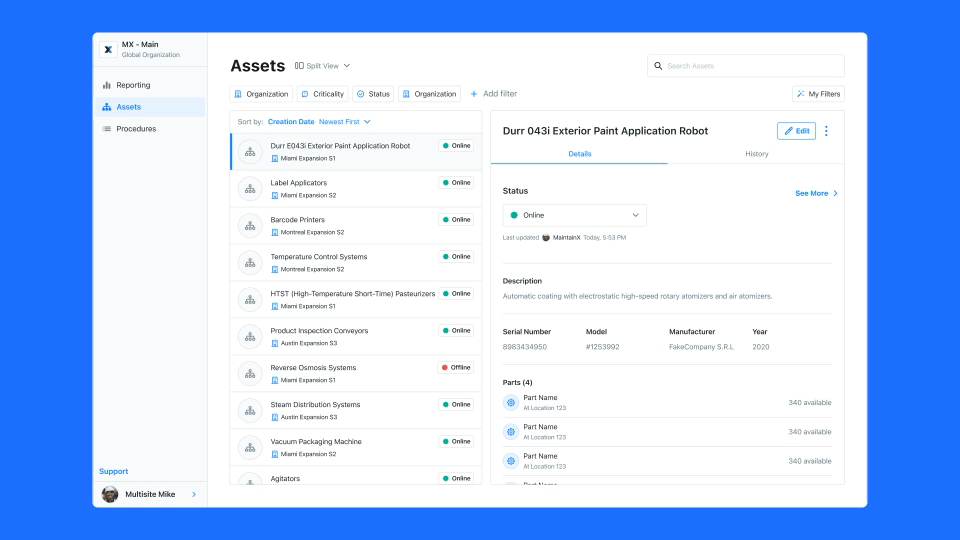
Task: Select the Label Applicators asset
Action: [356, 189]
